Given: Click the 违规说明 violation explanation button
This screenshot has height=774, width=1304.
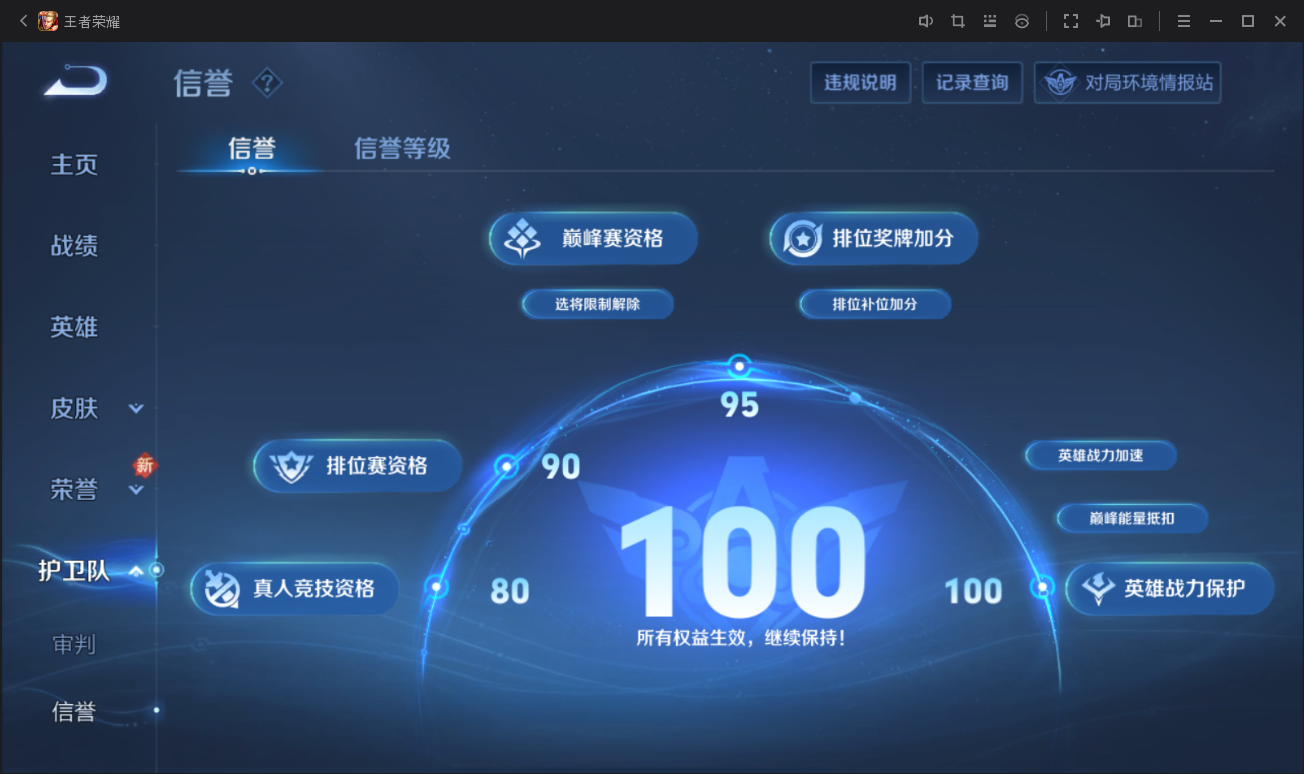Looking at the screenshot, I should pyautogui.click(x=860, y=83).
